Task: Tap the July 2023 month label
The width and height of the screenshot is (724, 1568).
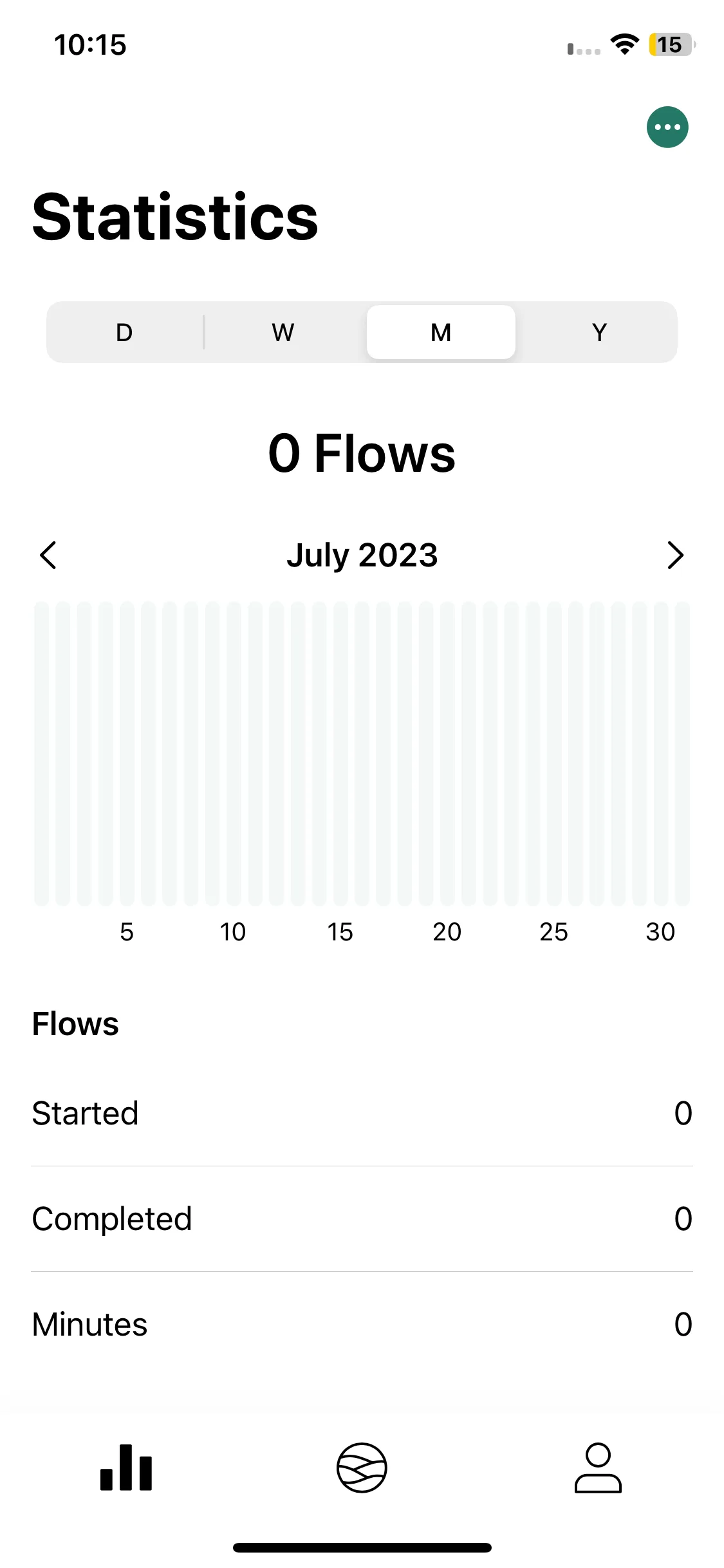Action: 362,555
